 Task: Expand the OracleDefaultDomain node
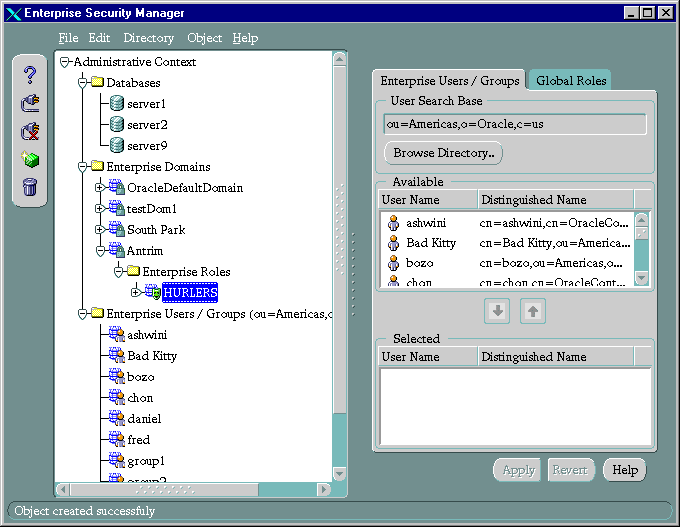pos(100,188)
